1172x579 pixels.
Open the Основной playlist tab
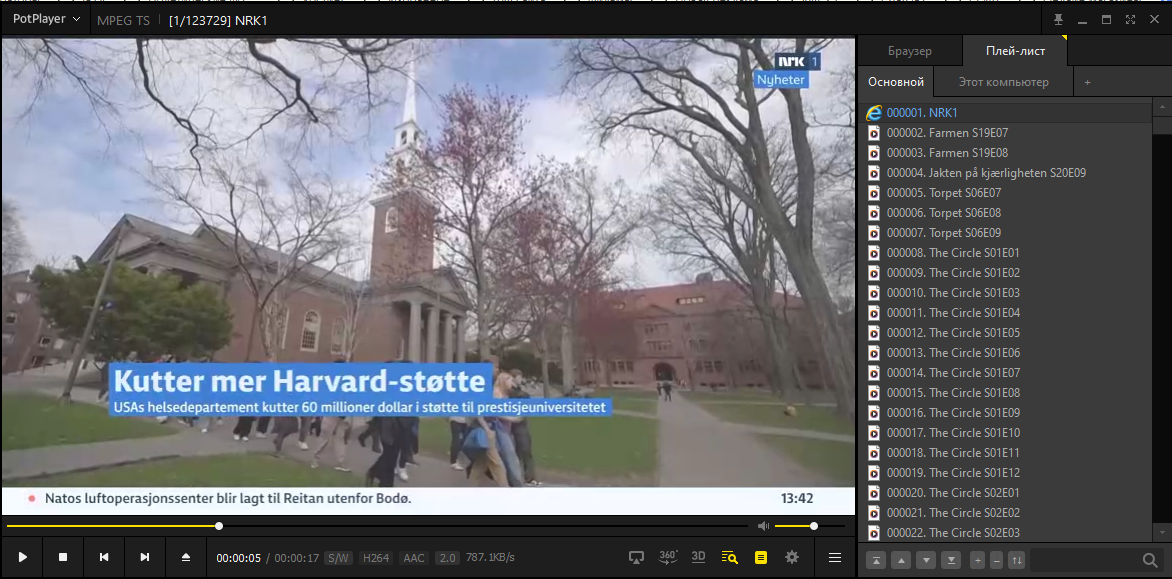[895, 82]
